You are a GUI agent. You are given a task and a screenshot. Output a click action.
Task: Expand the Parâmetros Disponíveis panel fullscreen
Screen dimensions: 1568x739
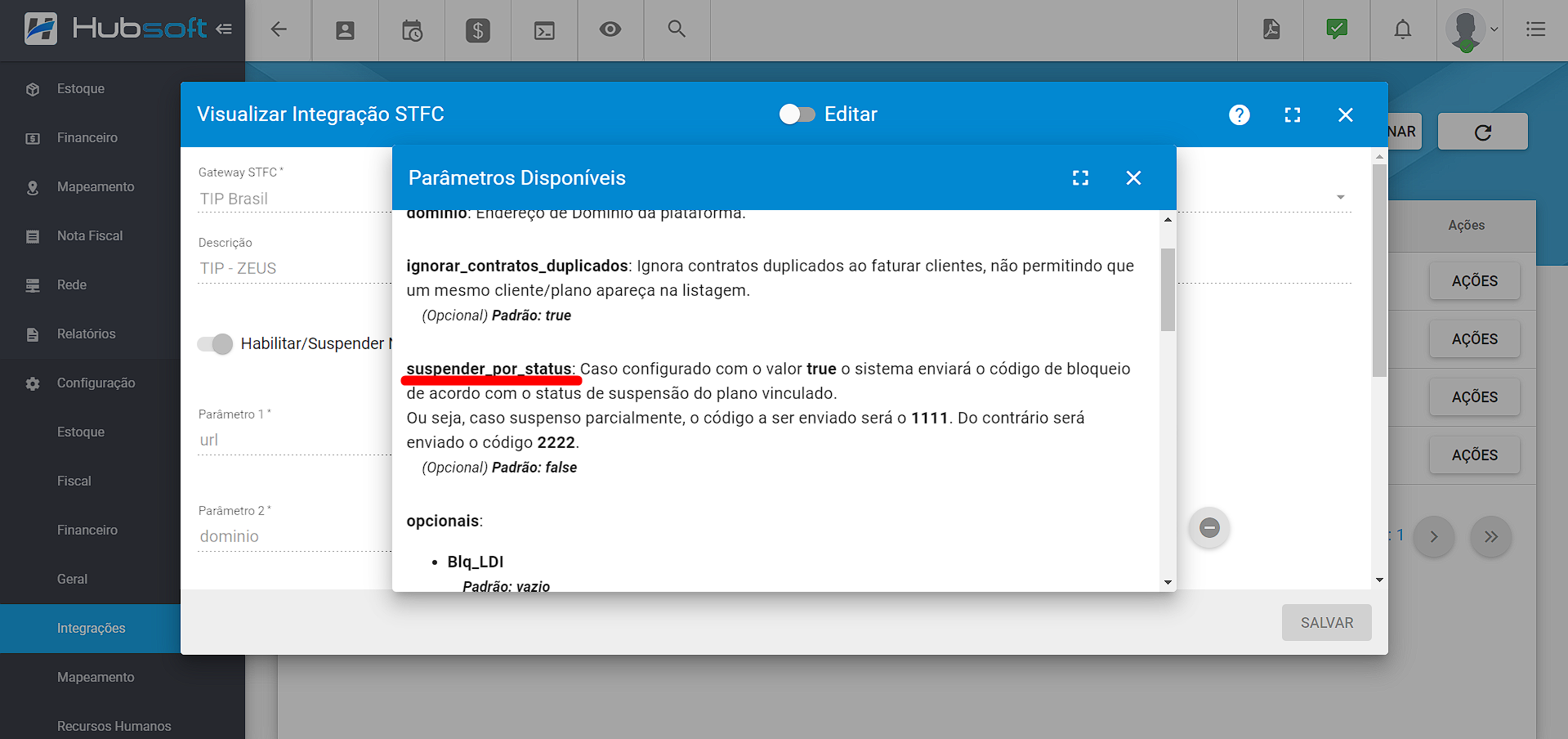1080,178
